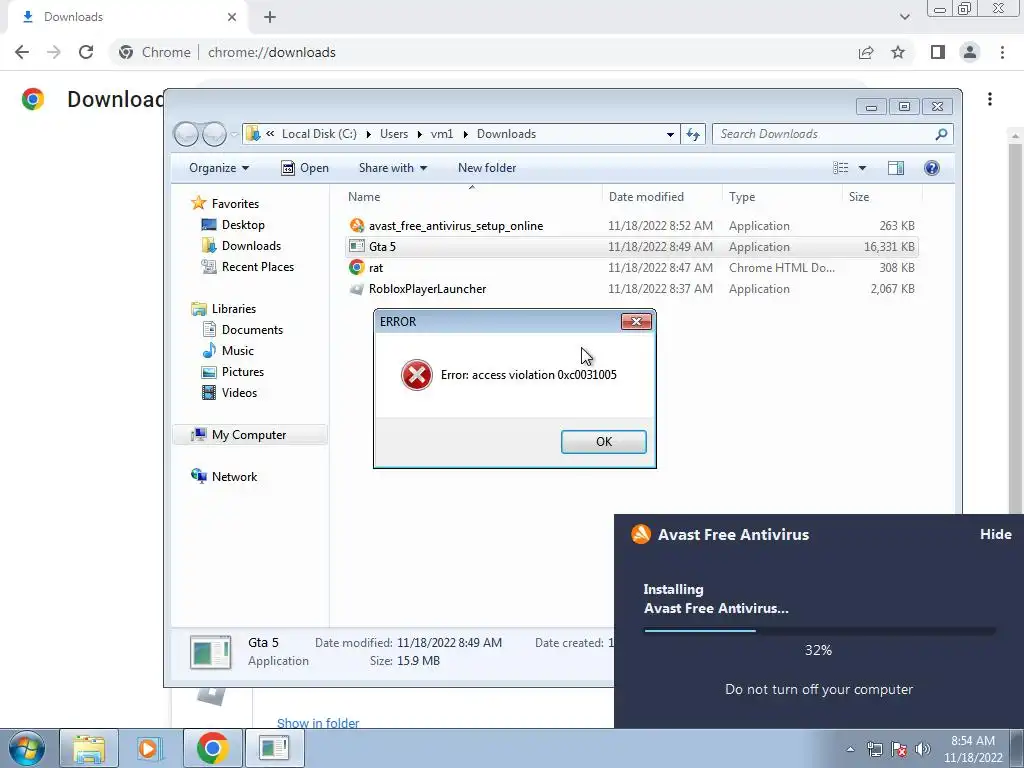Screen dimensions: 1024x768
Task: Click the Open toolbar button in Explorer
Action: (305, 168)
